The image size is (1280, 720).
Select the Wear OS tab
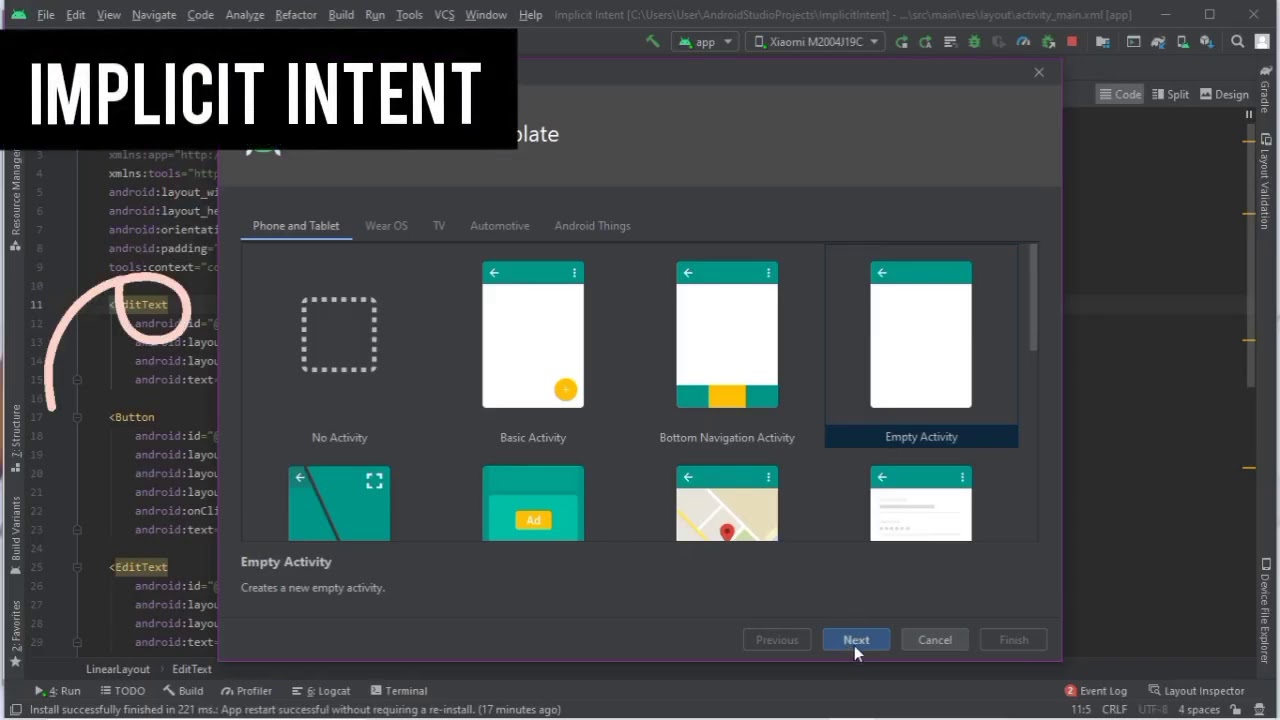(x=386, y=225)
